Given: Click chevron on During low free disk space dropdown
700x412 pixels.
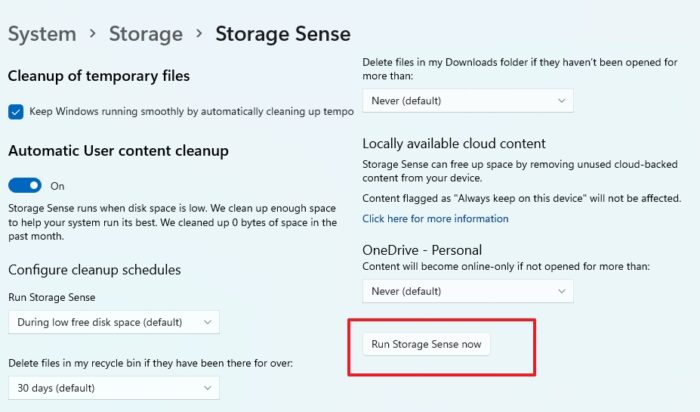Looking at the screenshot, I should [x=208, y=322].
